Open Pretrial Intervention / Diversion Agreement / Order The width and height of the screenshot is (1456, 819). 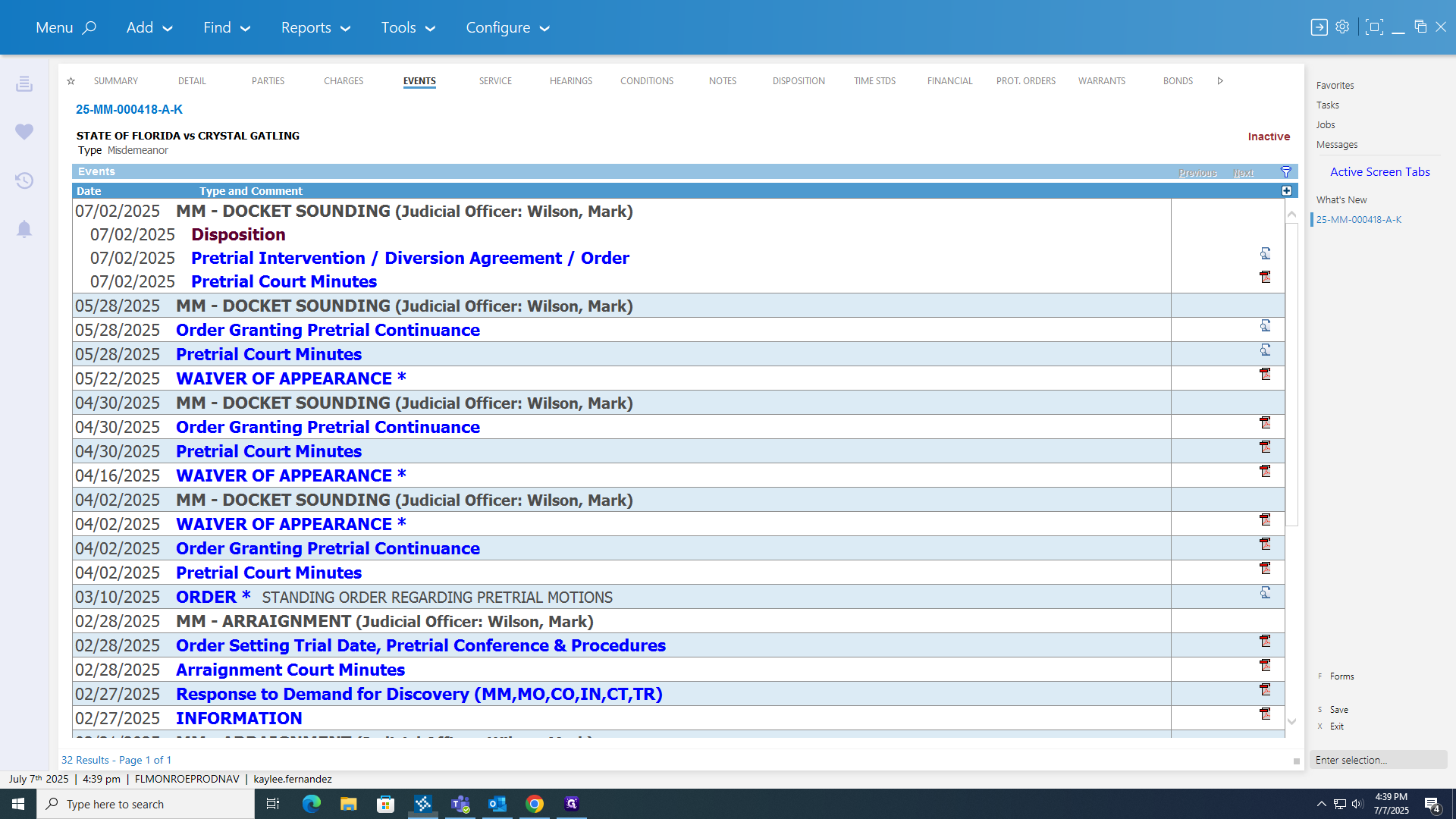click(x=410, y=259)
